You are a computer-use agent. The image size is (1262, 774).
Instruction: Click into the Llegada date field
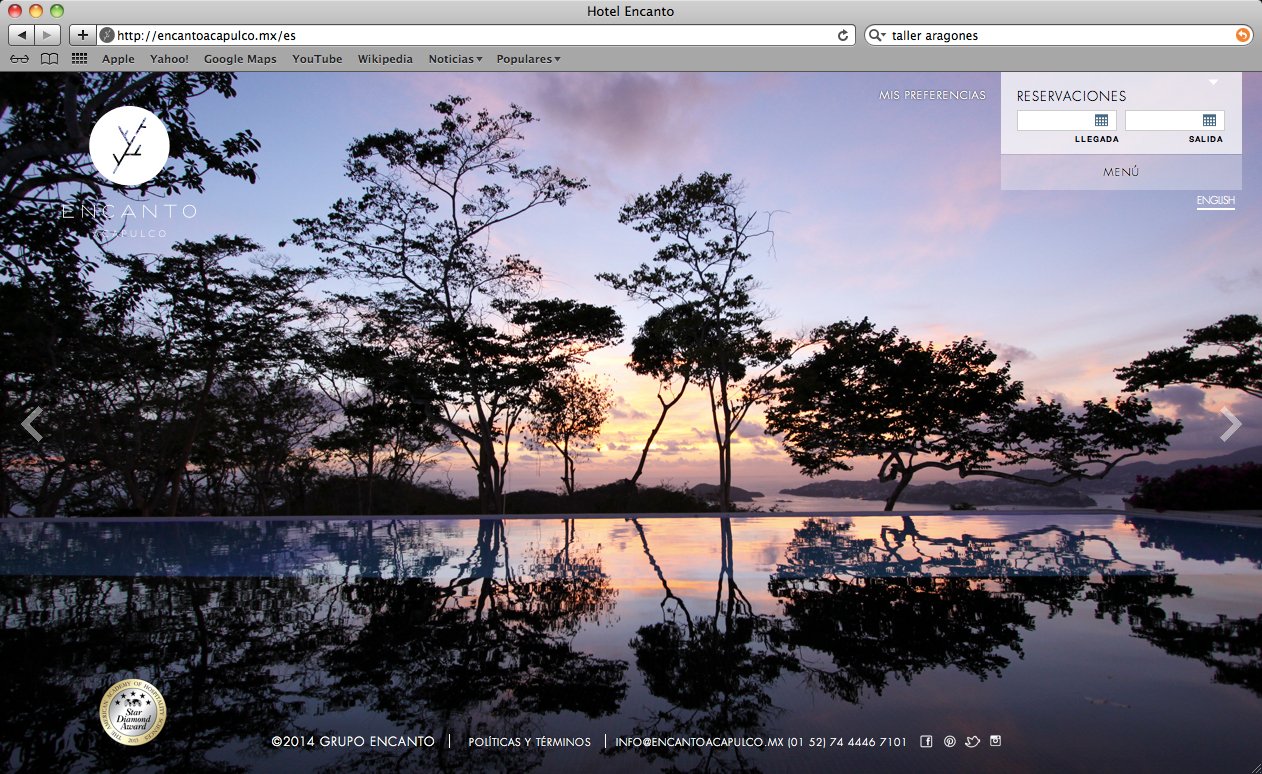pos(1067,120)
